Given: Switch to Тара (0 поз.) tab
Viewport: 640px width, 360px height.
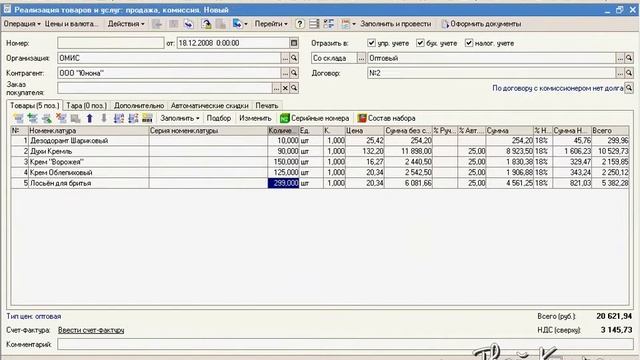Looking at the screenshot, I should (86, 105).
